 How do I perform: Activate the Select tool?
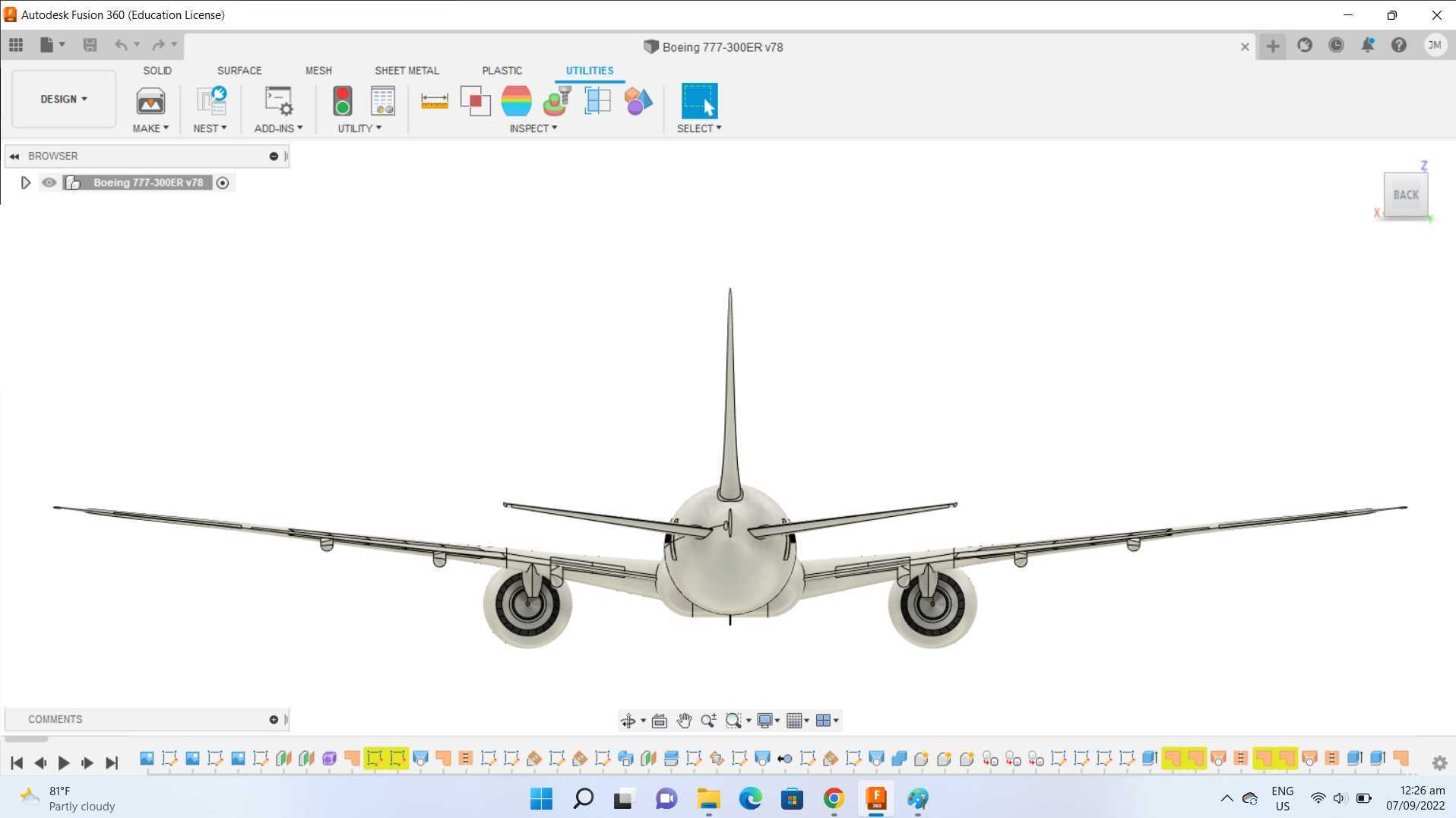point(699,100)
